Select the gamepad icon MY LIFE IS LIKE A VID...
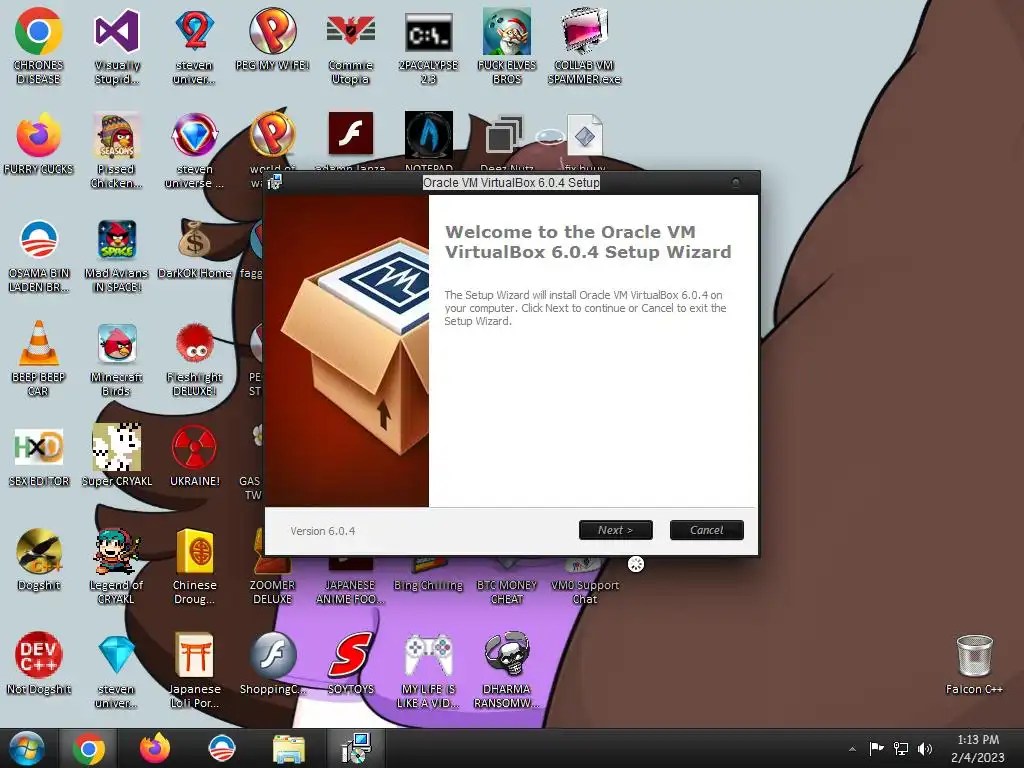Image resolution: width=1024 pixels, height=768 pixels. (x=428, y=670)
